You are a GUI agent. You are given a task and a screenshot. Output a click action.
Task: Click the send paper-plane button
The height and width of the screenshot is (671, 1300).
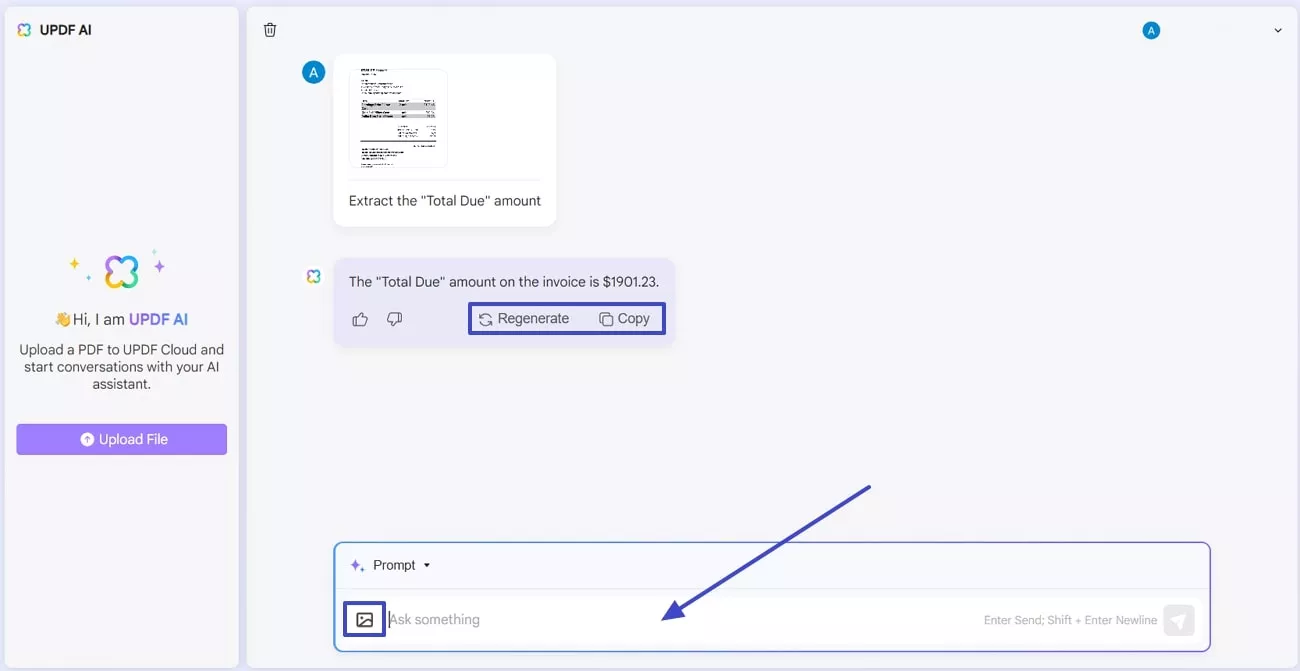[1179, 620]
